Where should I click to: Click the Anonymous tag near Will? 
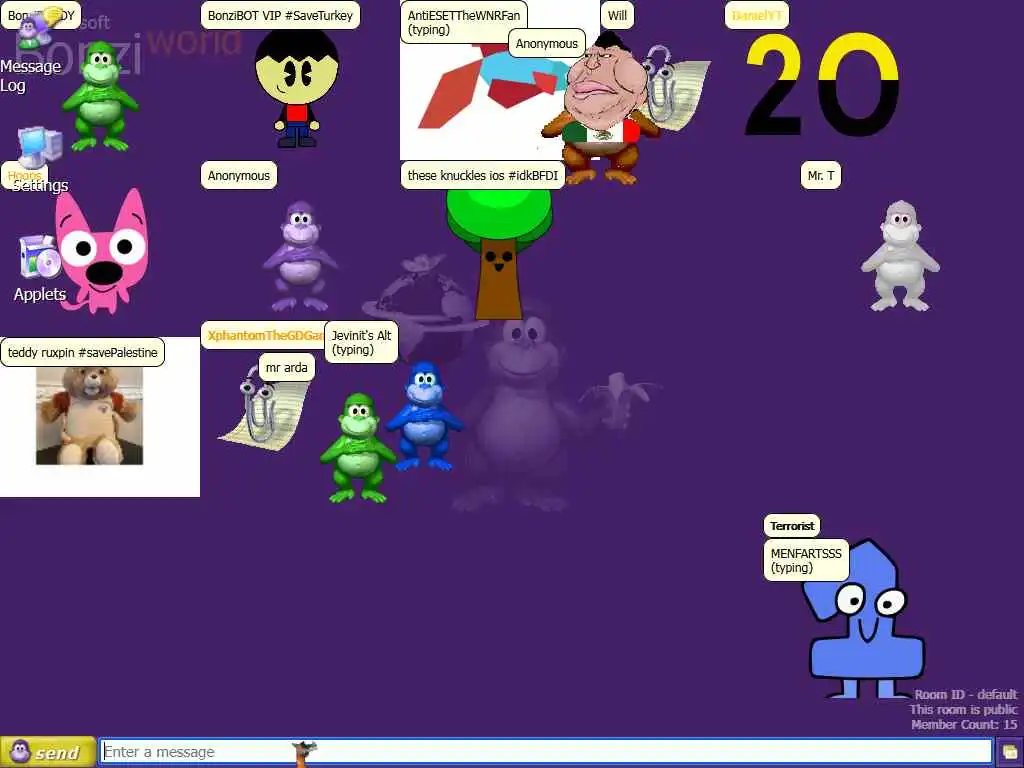point(547,43)
